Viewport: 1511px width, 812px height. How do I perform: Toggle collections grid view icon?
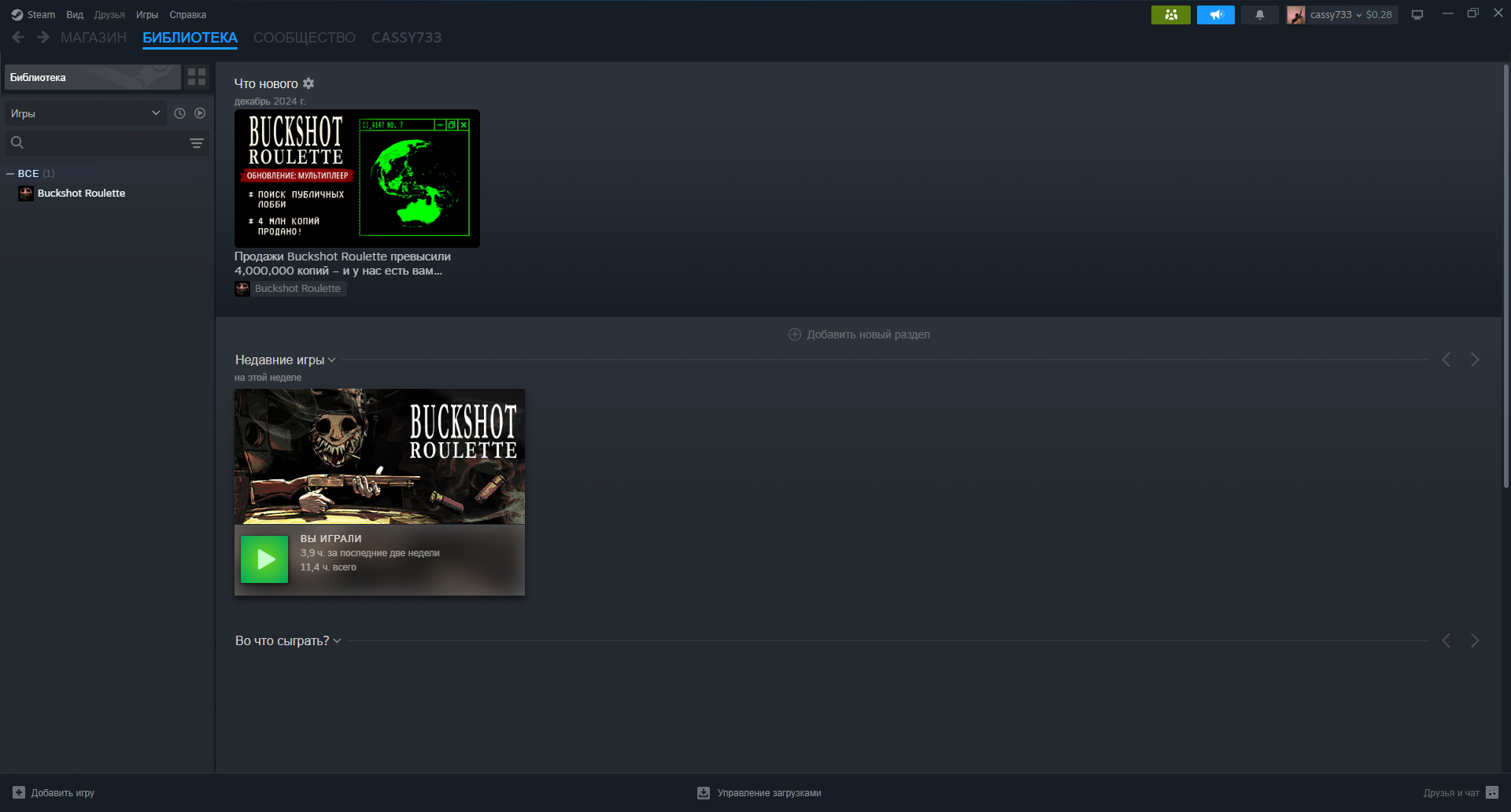pos(197,77)
